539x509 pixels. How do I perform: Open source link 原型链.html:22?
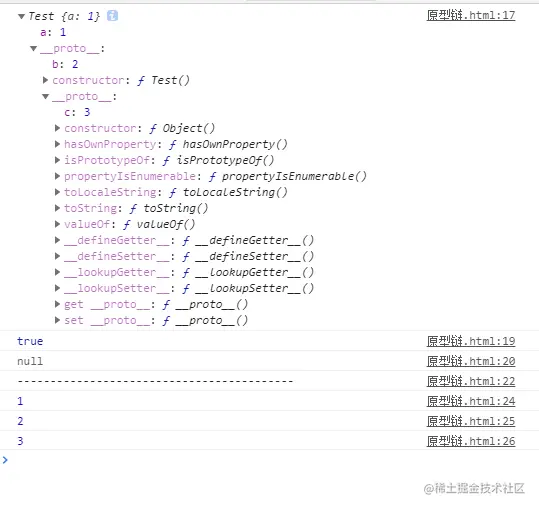coord(471,381)
